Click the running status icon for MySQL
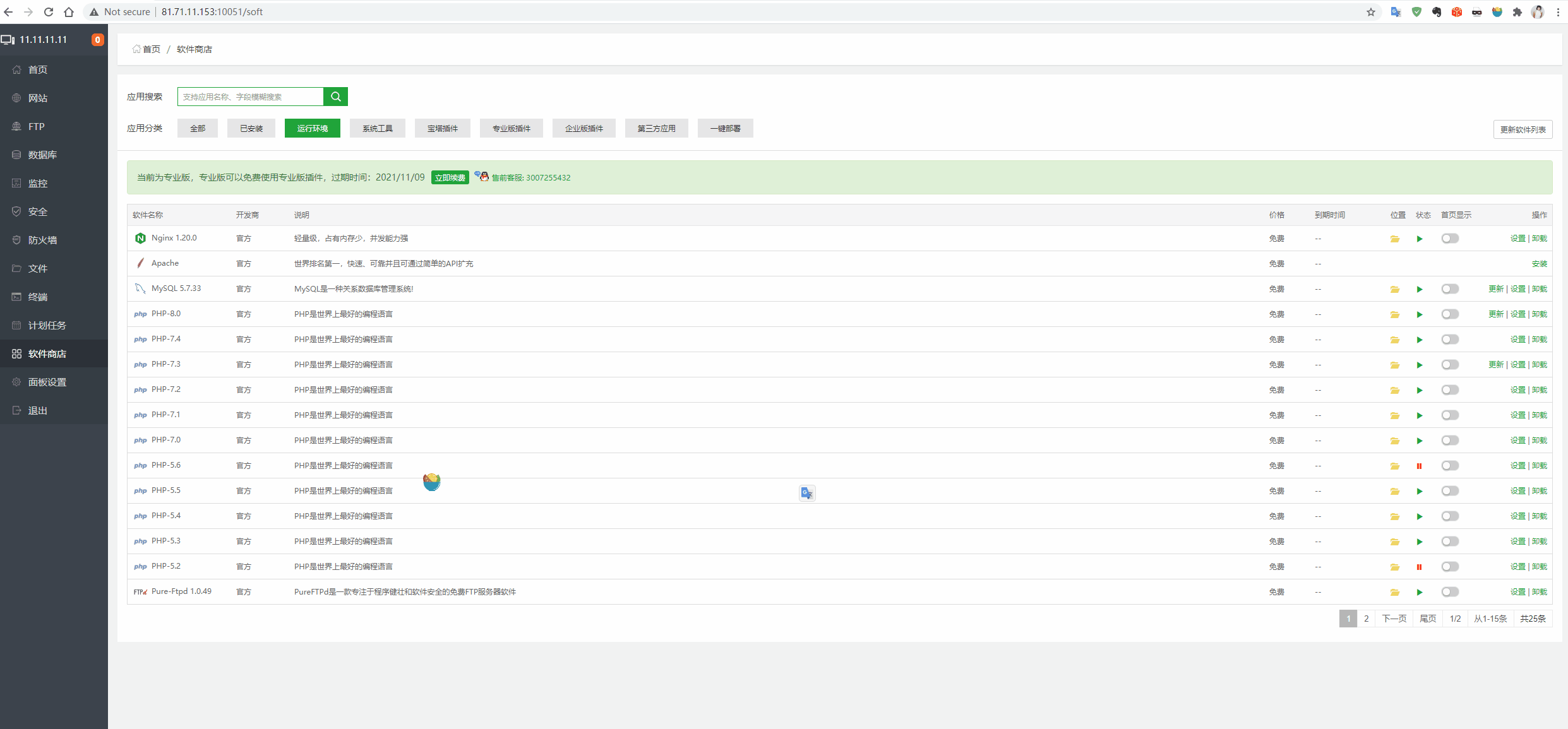 pos(1420,289)
